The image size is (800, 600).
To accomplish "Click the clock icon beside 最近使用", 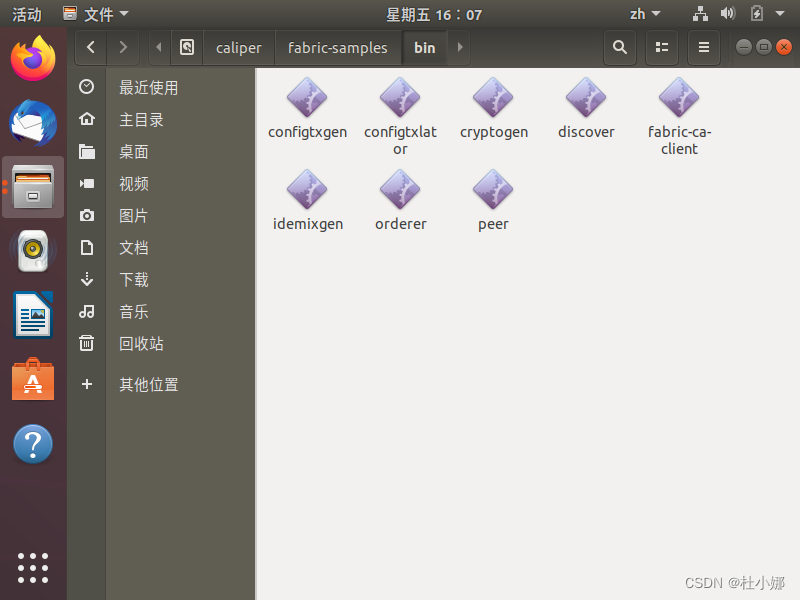I will tap(87, 87).
